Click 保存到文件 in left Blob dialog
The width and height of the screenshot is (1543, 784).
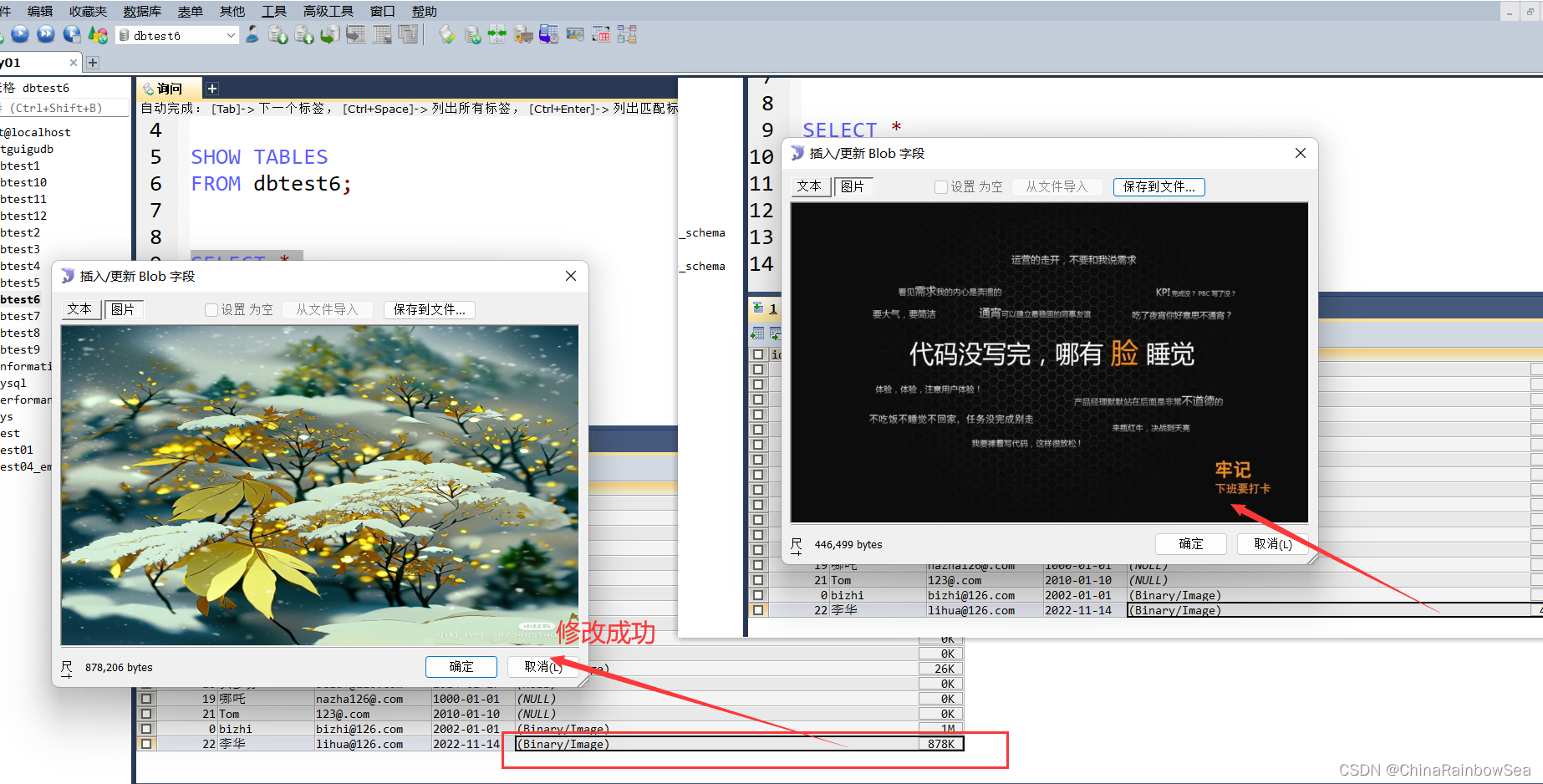pyautogui.click(x=430, y=309)
